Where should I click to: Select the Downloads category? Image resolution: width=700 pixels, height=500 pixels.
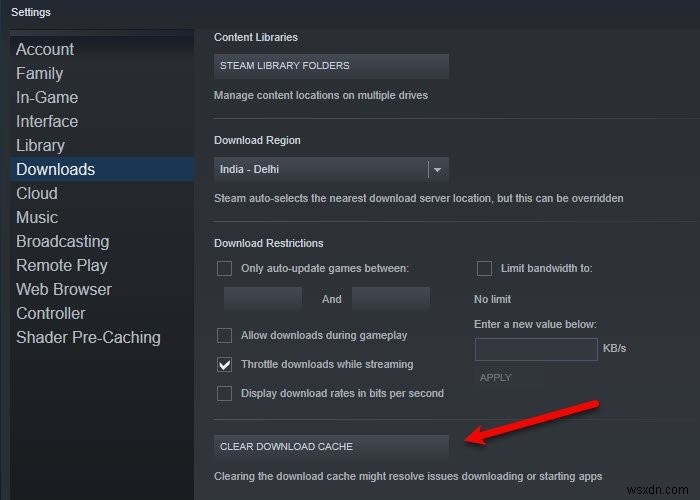(102, 169)
